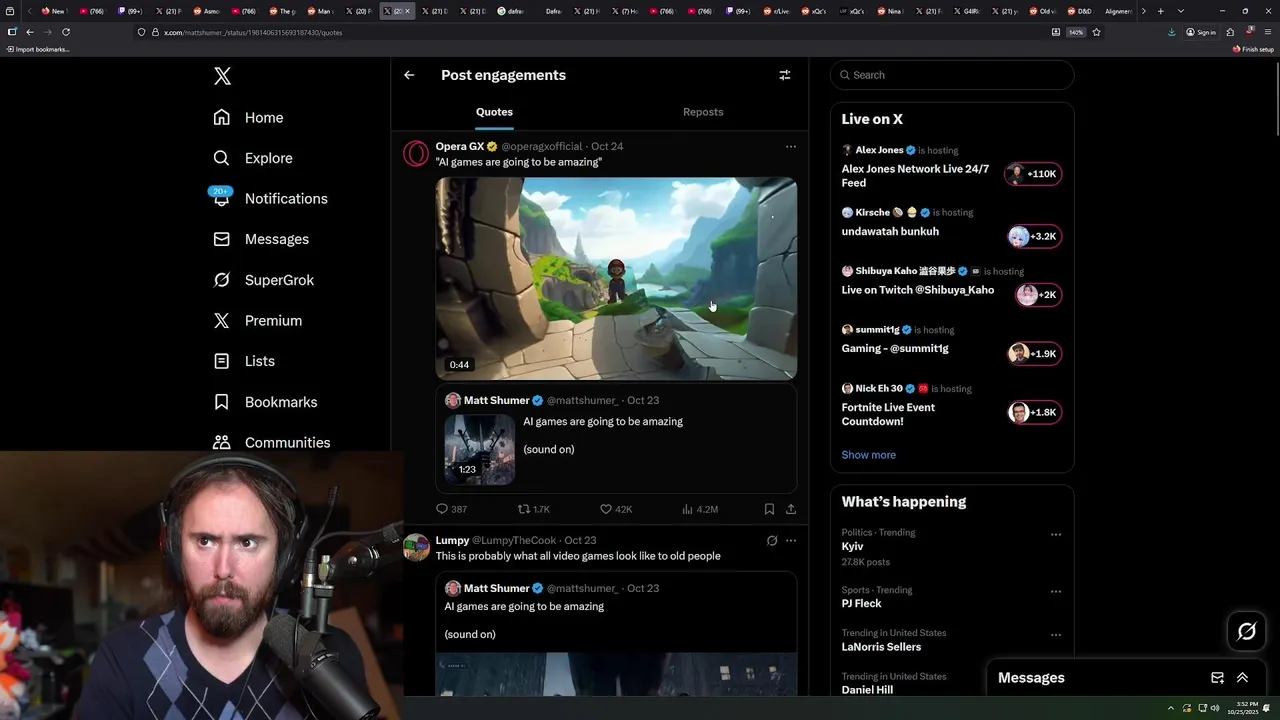This screenshot has height=720, width=1280.
Task: Open more options for LaNorris Sellers trend
Action: (1055, 634)
